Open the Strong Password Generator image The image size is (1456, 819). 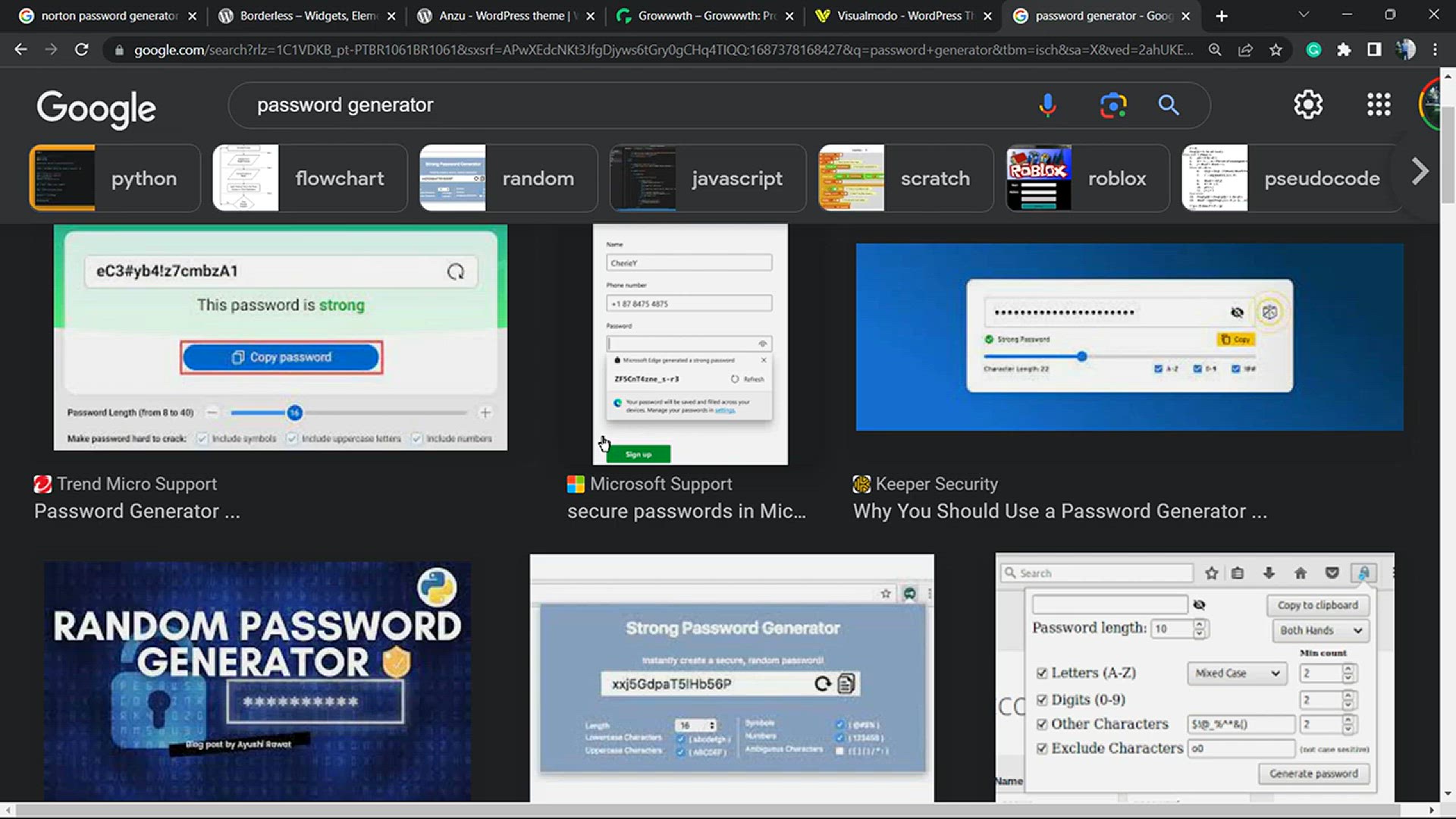(x=732, y=677)
